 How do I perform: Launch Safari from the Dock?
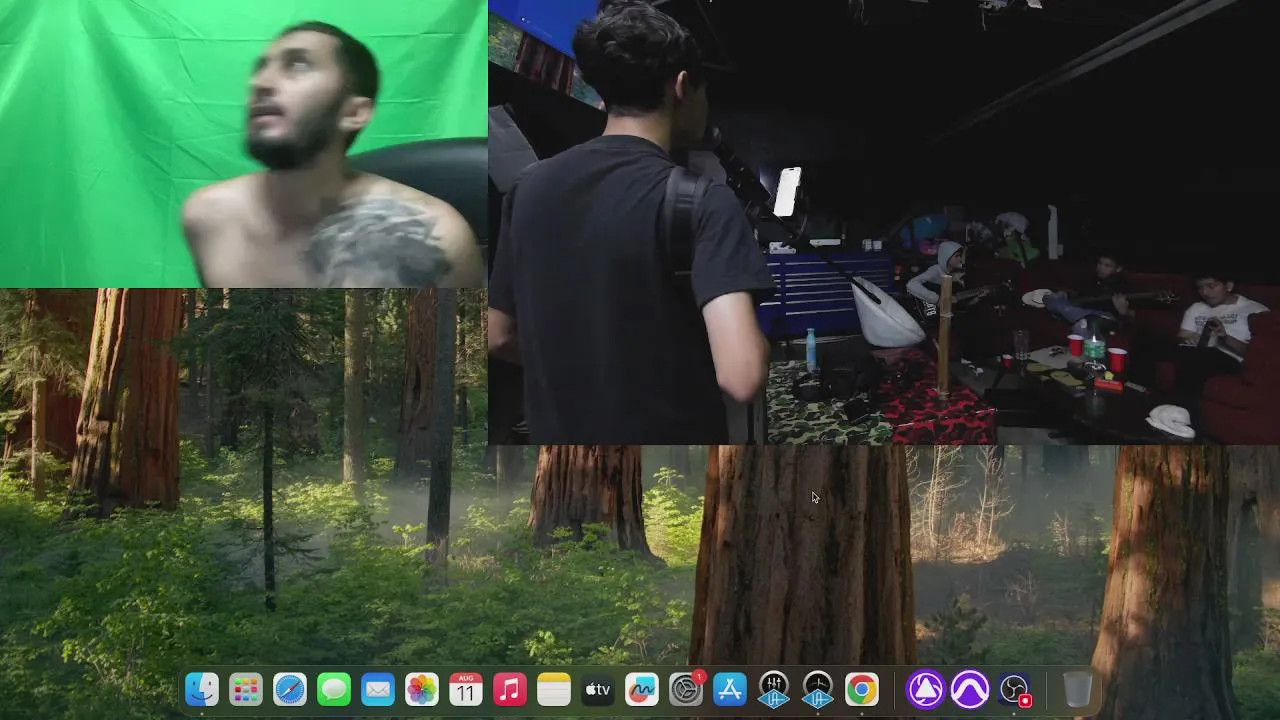[290, 689]
